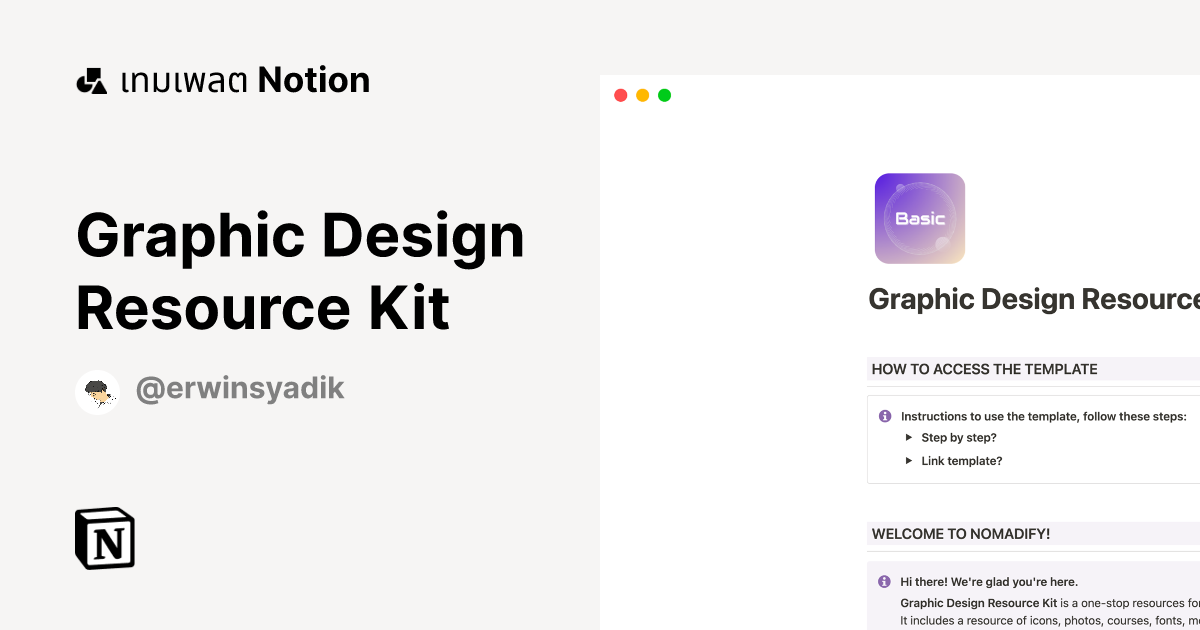Click the info icon in the welcome callout
Image resolution: width=1200 pixels, height=630 pixels.
(884, 581)
